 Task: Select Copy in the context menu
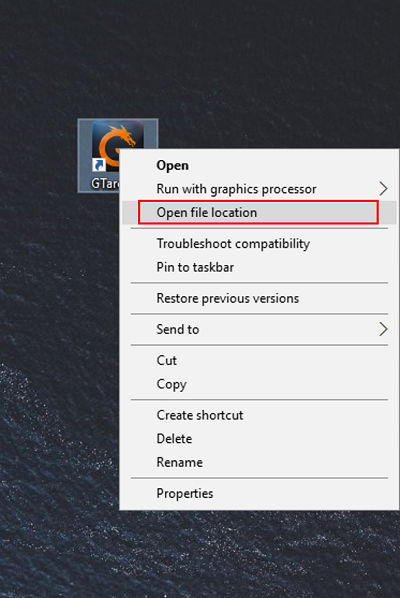172,384
